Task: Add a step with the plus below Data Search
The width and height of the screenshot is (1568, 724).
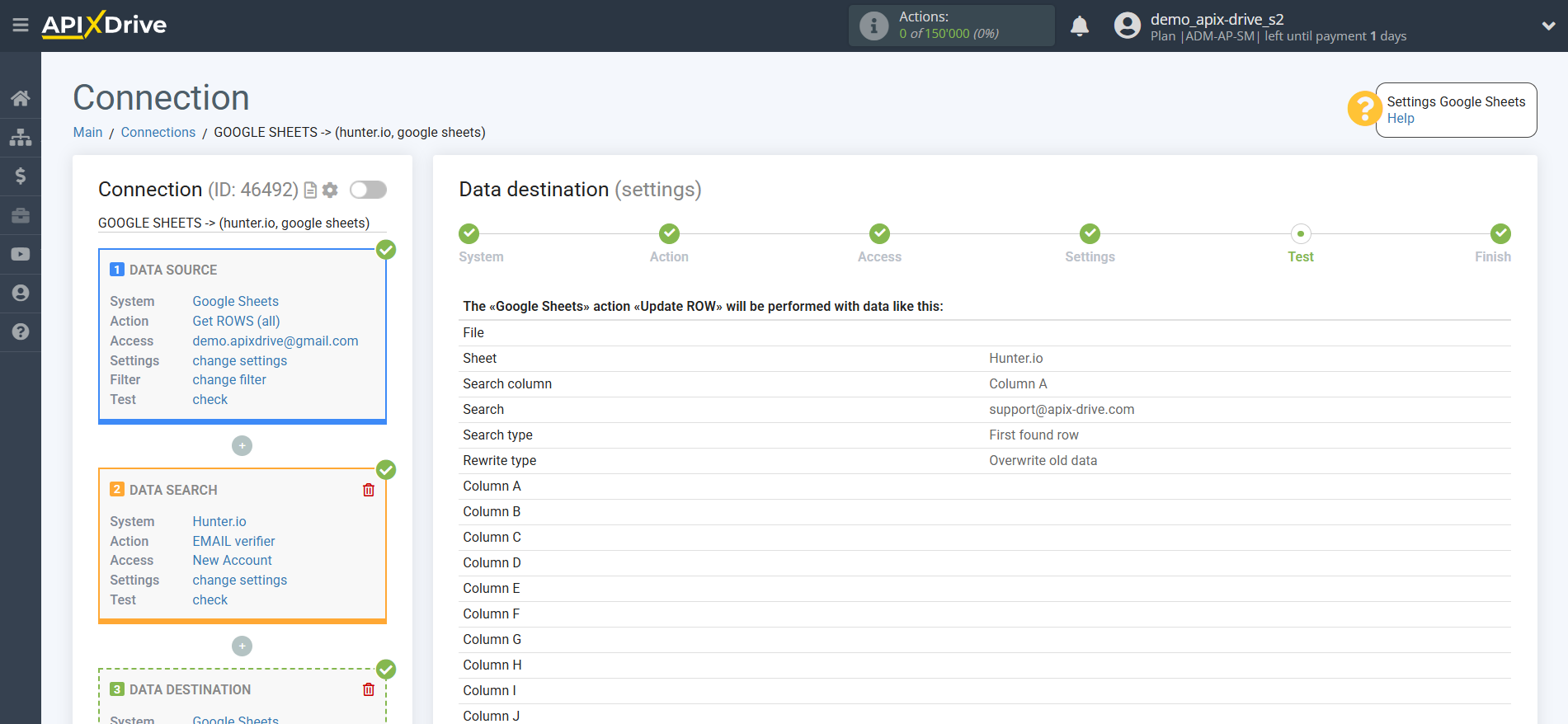Action: [242, 646]
